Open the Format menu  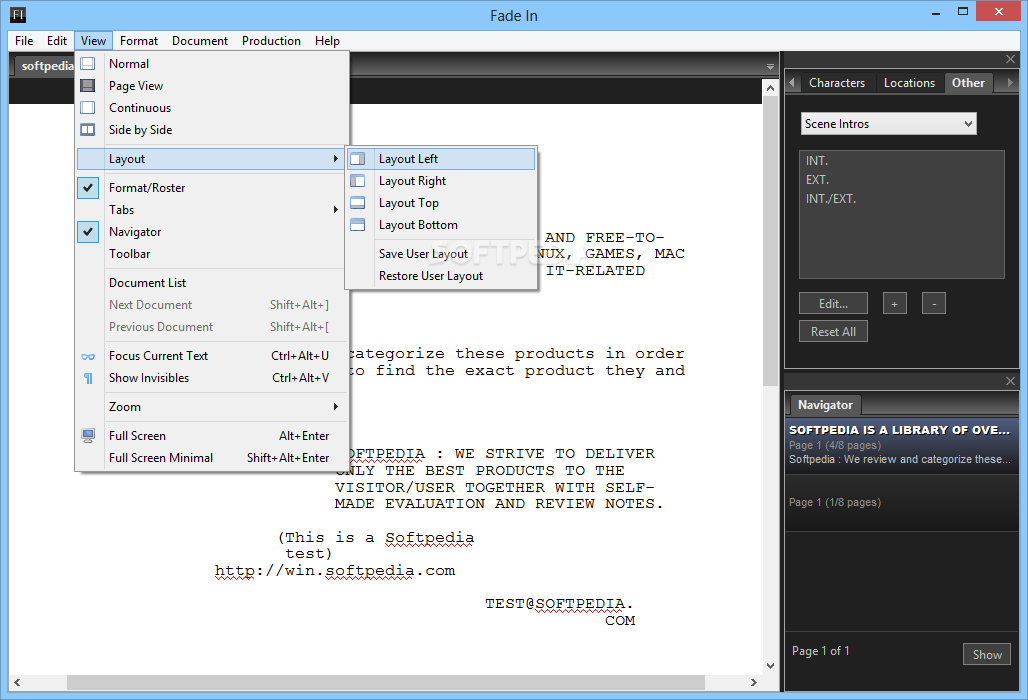point(139,41)
